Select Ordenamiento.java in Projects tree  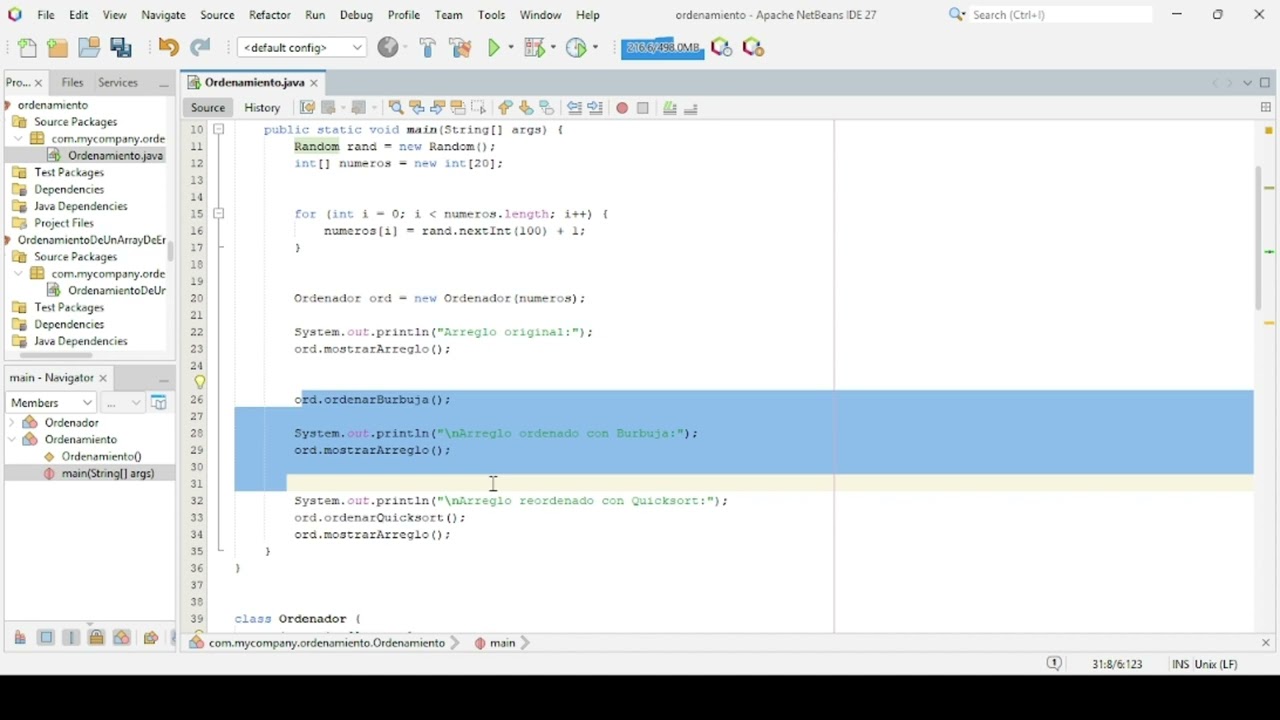[x=115, y=156]
